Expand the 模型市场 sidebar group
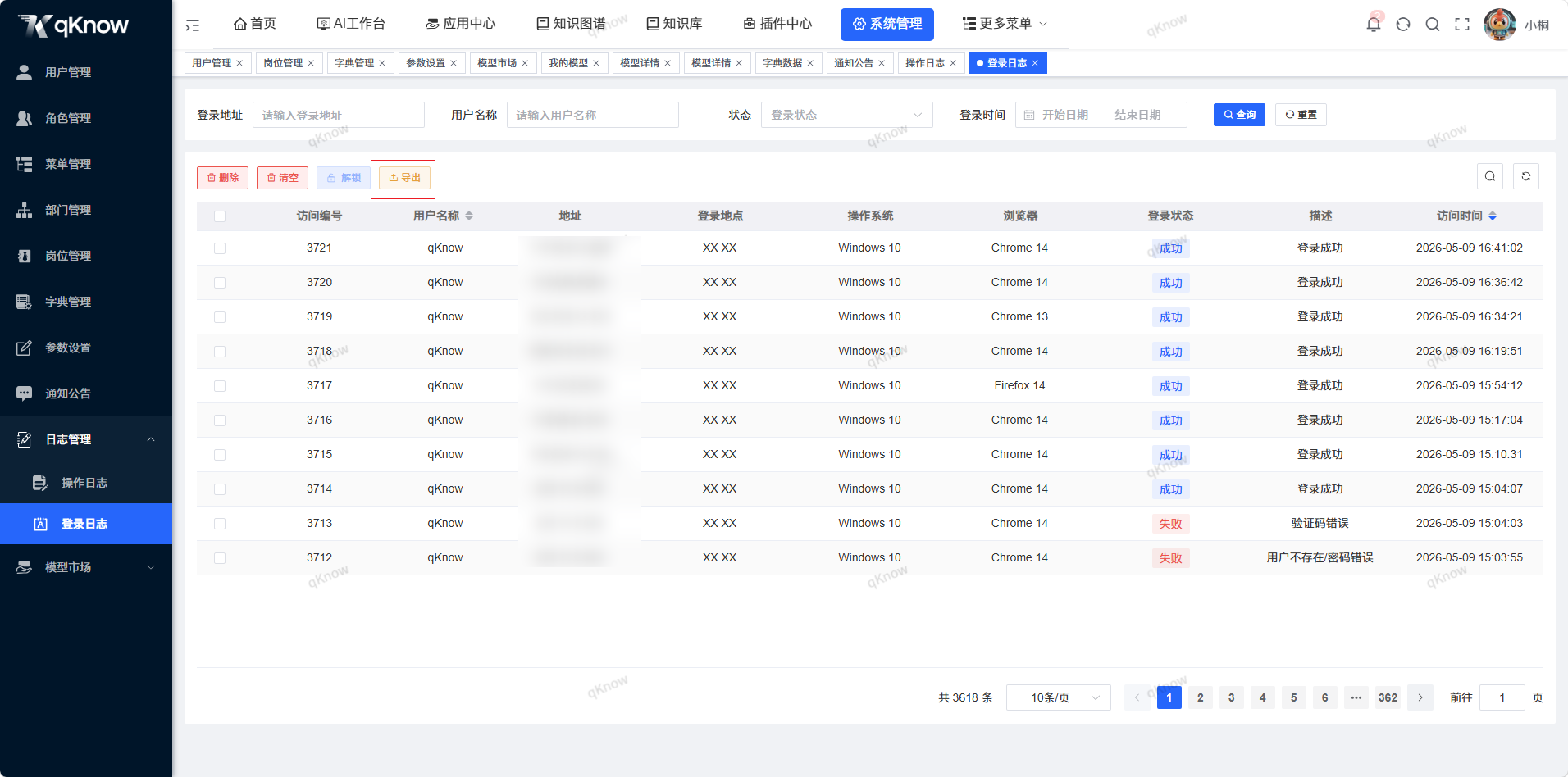This screenshot has height=777, width=1568. click(86, 567)
